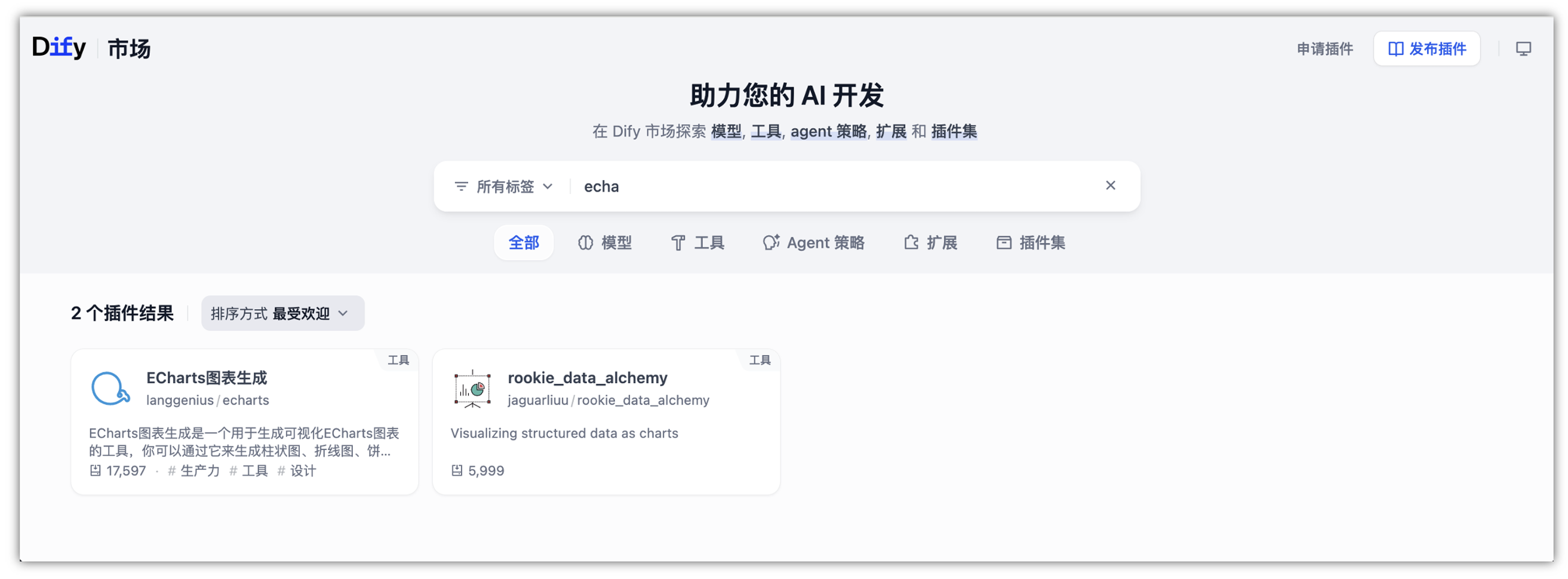Switch to the Agent 策略 tab
The width and height of the screenshot is (1568, 579).
(814, 243)
